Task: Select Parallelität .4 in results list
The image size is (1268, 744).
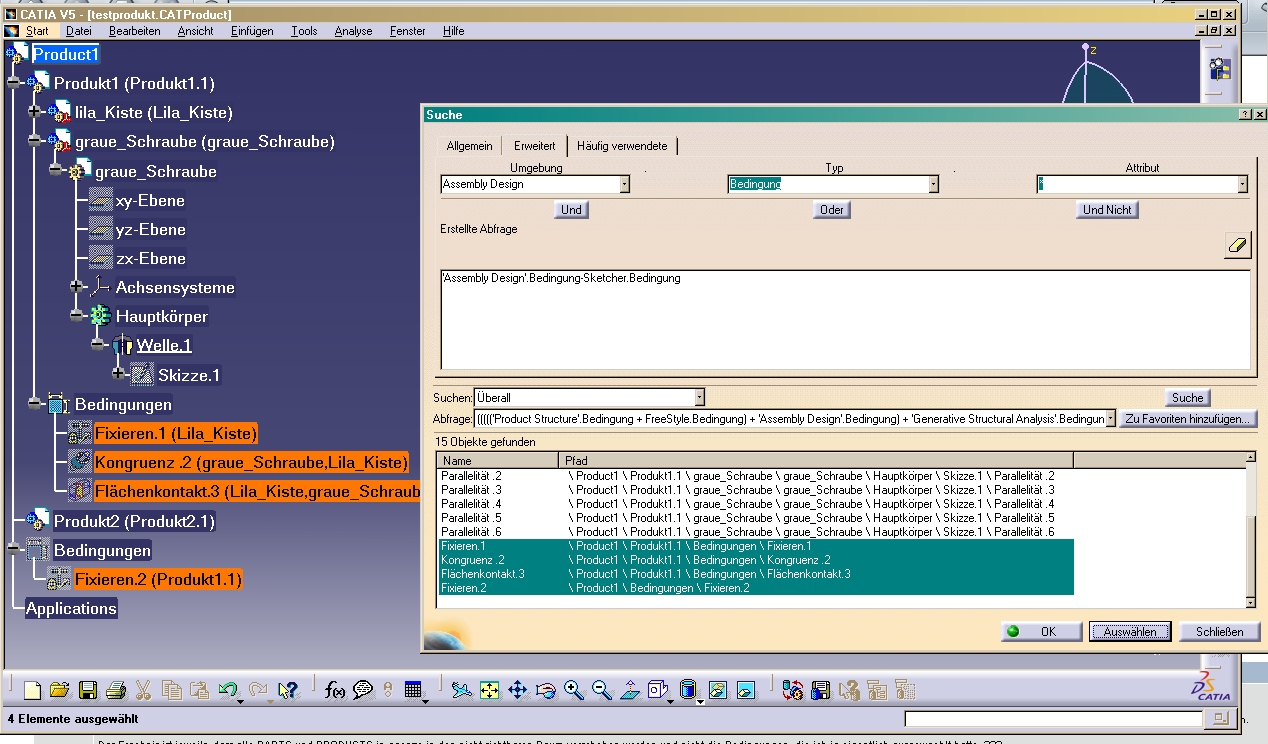Action: pos(755,504)
